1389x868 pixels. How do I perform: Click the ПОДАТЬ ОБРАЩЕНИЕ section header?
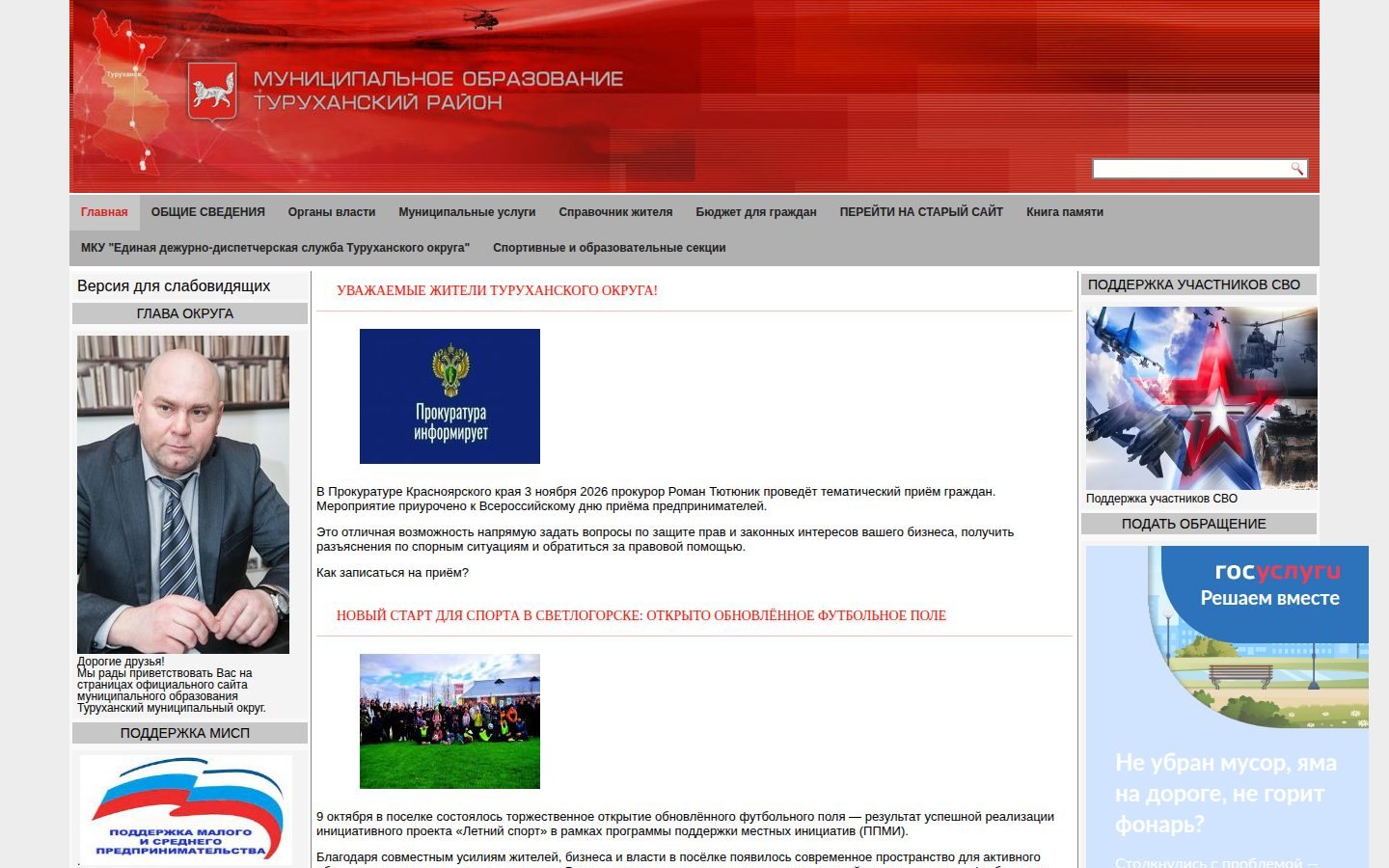tap(1199, 524)
